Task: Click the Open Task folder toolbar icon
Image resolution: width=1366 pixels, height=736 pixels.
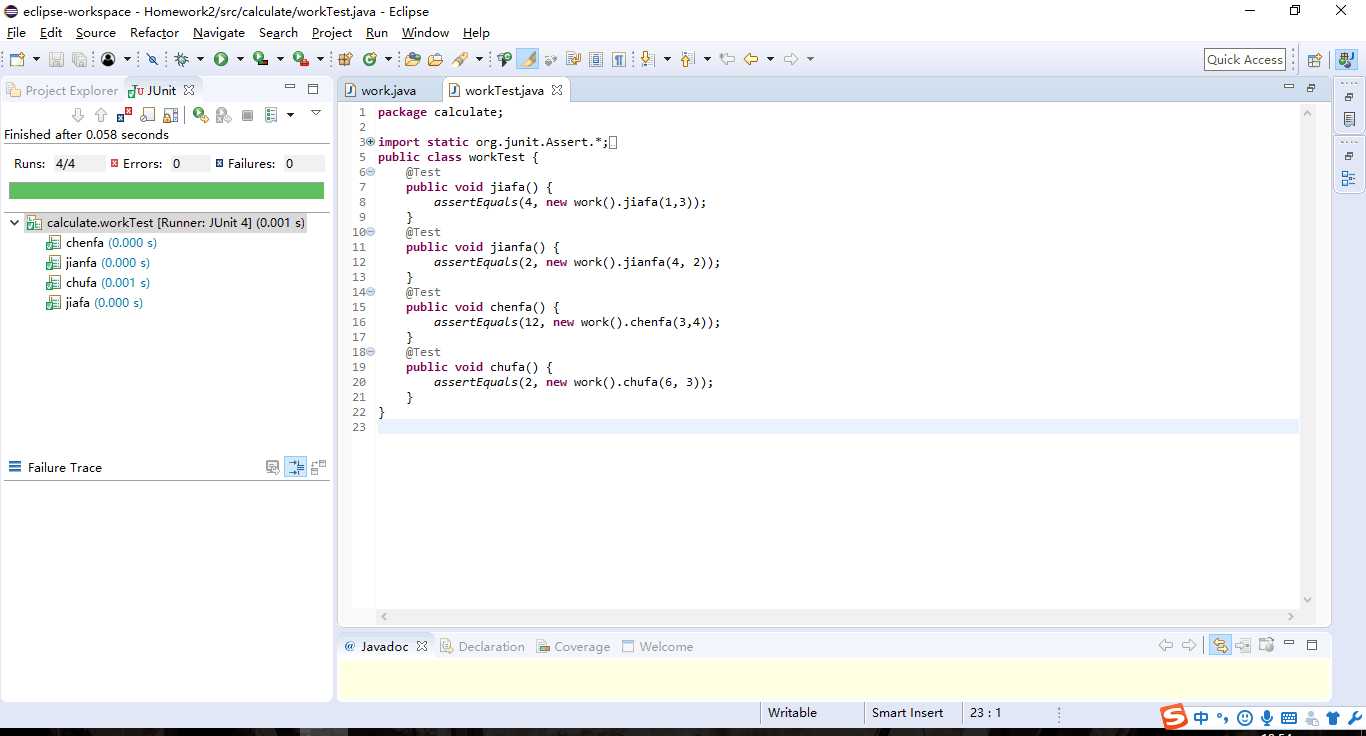Action: click(435, 60)
